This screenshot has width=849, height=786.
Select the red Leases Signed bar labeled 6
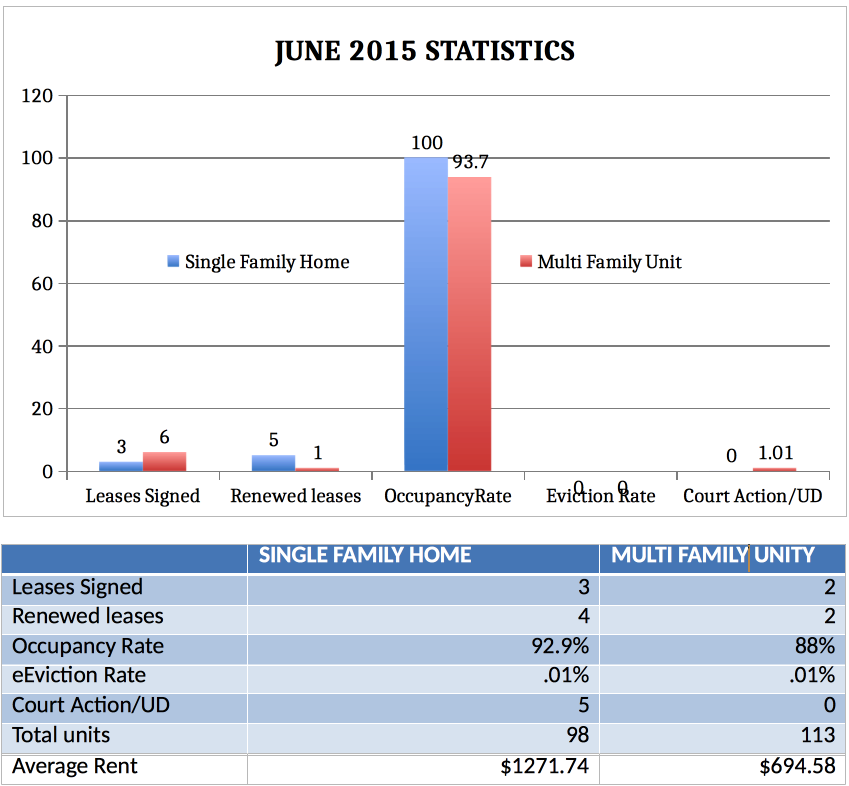[x=164, y=462]
